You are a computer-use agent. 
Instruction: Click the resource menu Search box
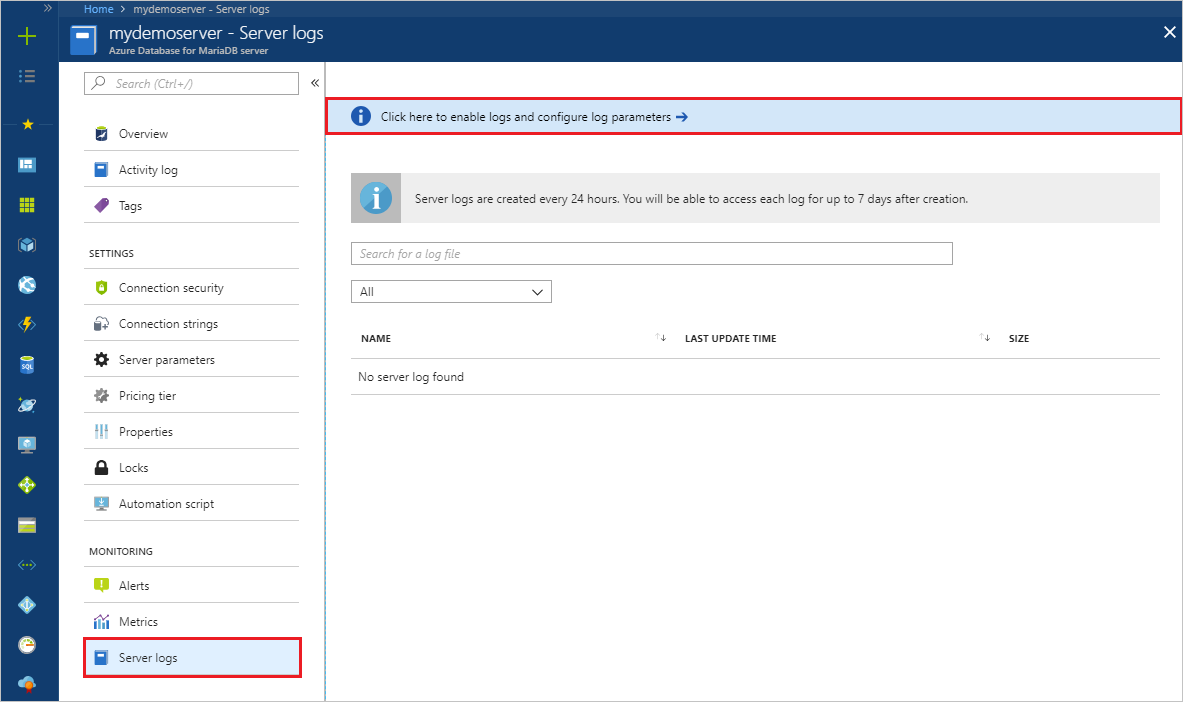coord(192,83)
